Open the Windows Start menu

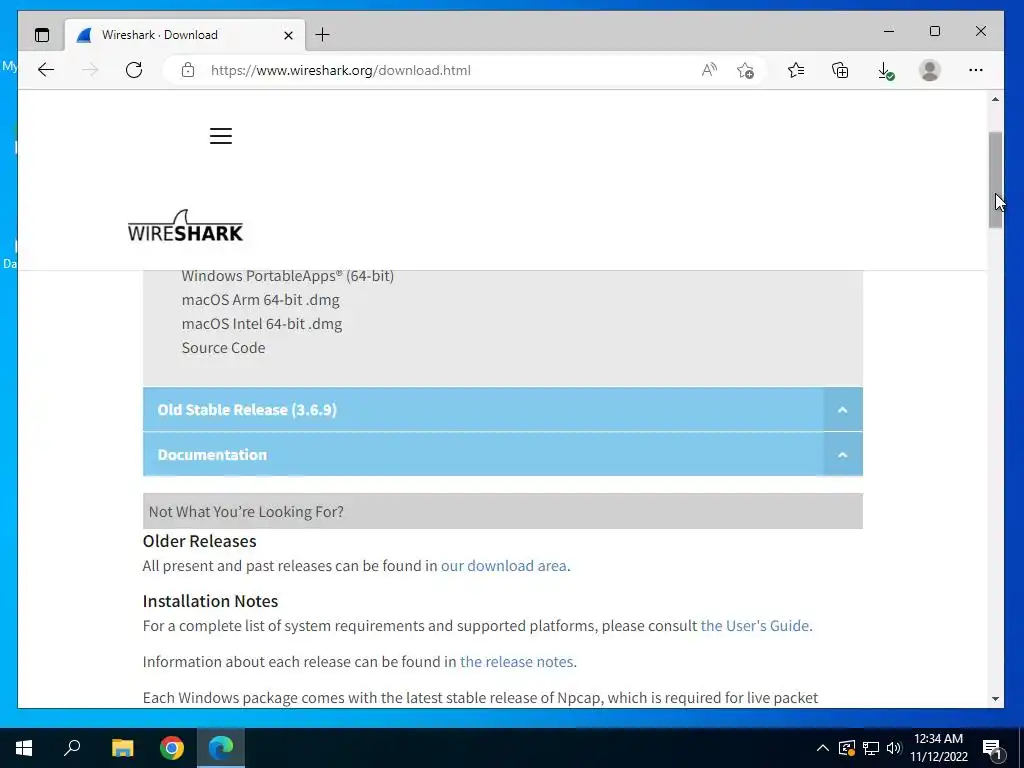(24, 748)
